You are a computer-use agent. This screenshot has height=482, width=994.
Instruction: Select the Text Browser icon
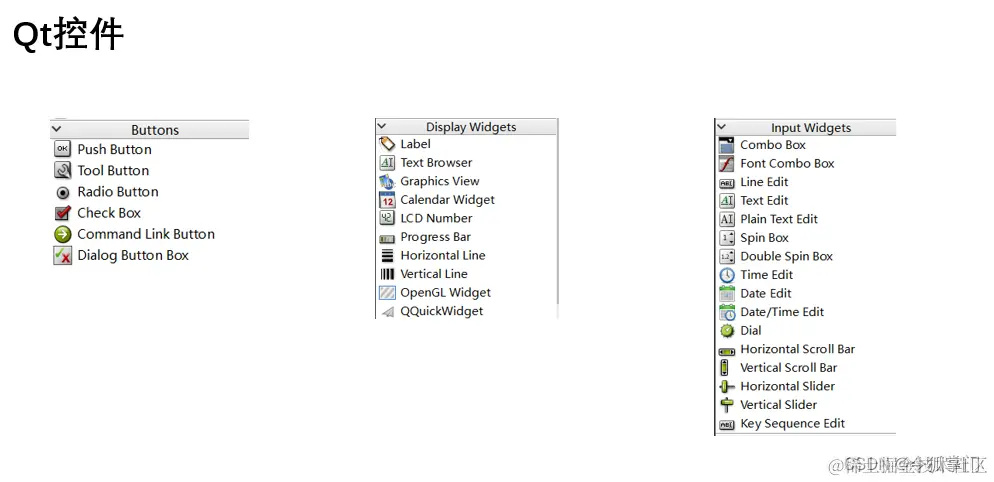pos(387,162)
